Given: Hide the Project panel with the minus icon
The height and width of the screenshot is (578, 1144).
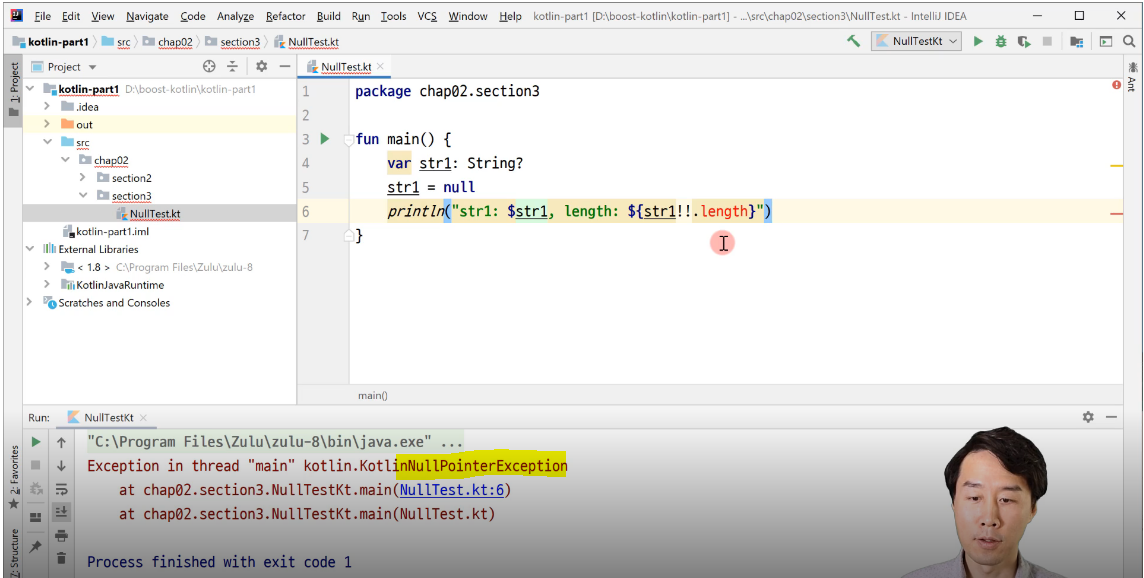Looking at the screenshot, I should pos(285,66).
